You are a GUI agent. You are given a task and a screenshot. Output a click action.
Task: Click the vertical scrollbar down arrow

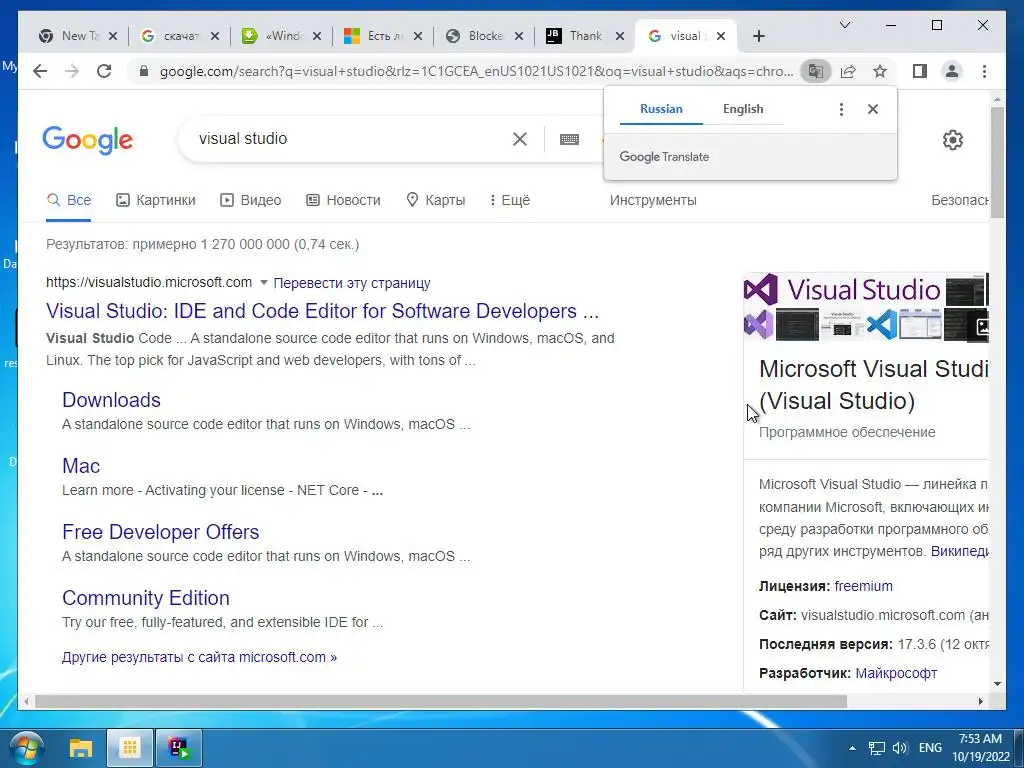pos(997,684)
